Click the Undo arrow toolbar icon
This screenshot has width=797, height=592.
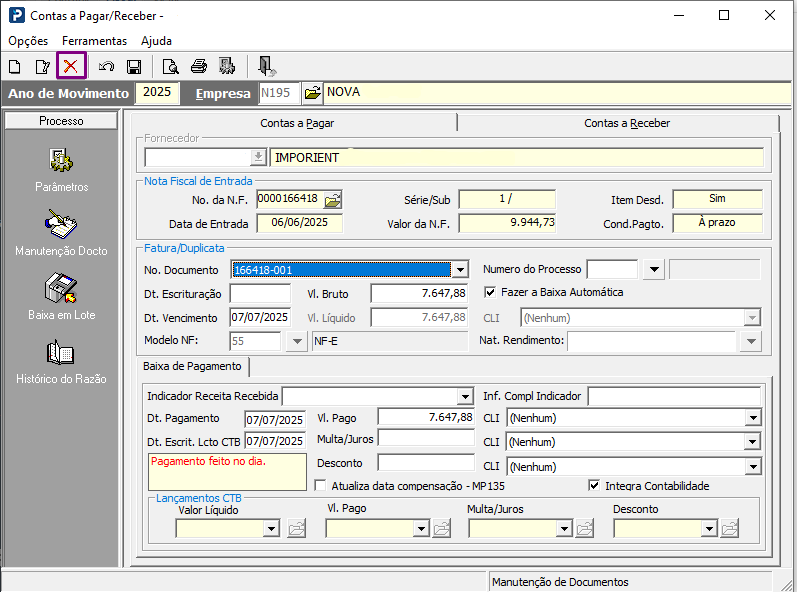[106, 67]
